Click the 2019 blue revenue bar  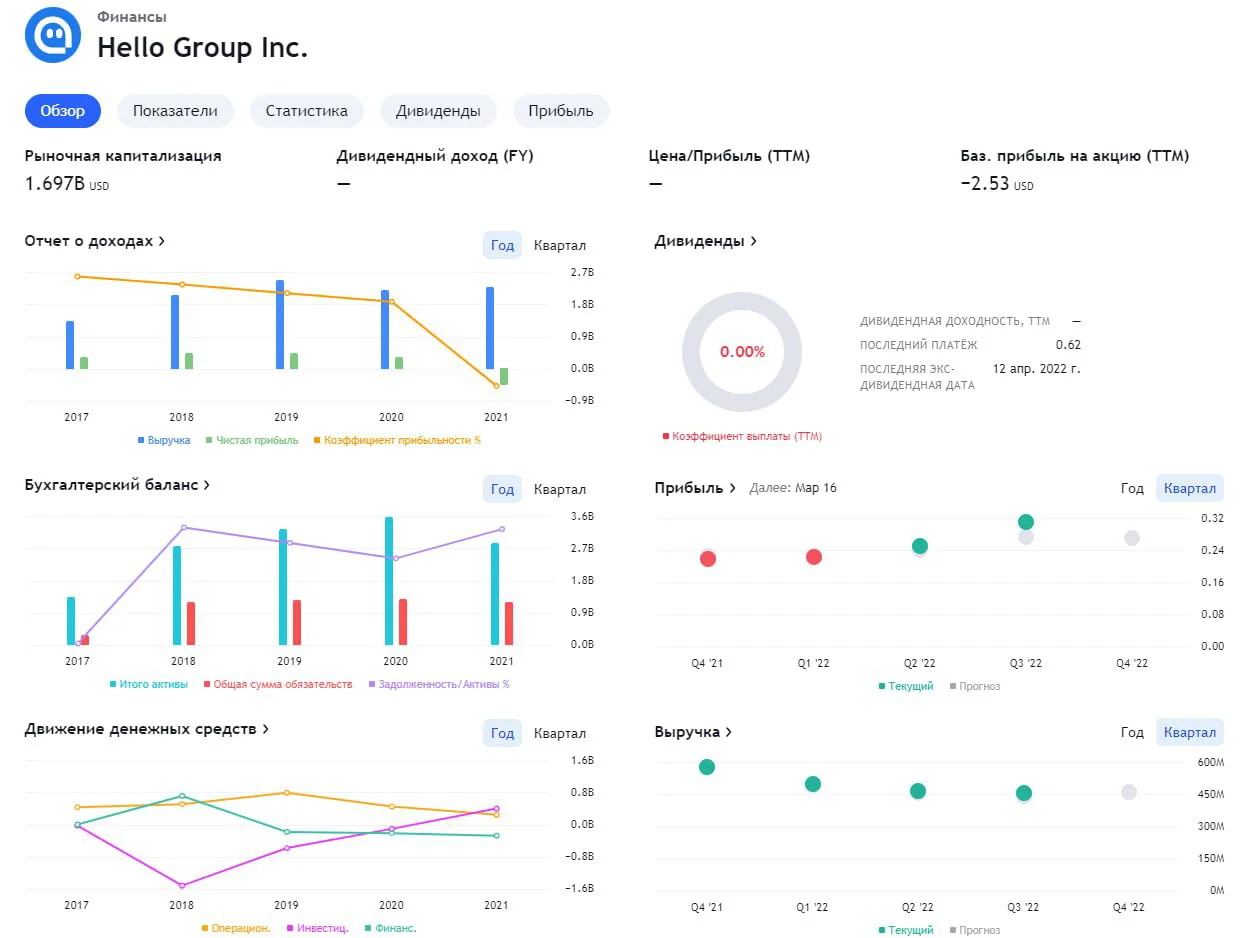coord(280,325)
